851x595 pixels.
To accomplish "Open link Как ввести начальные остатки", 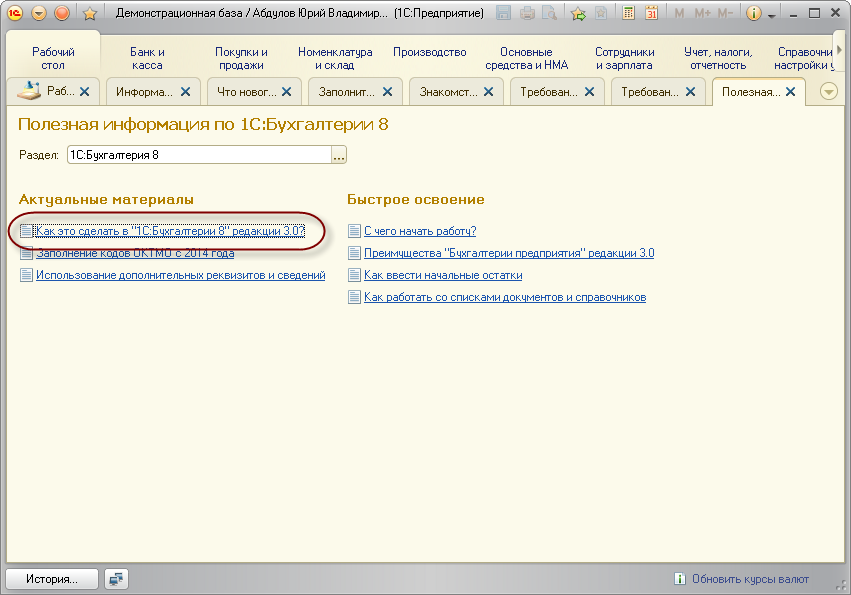I will 443,275.
